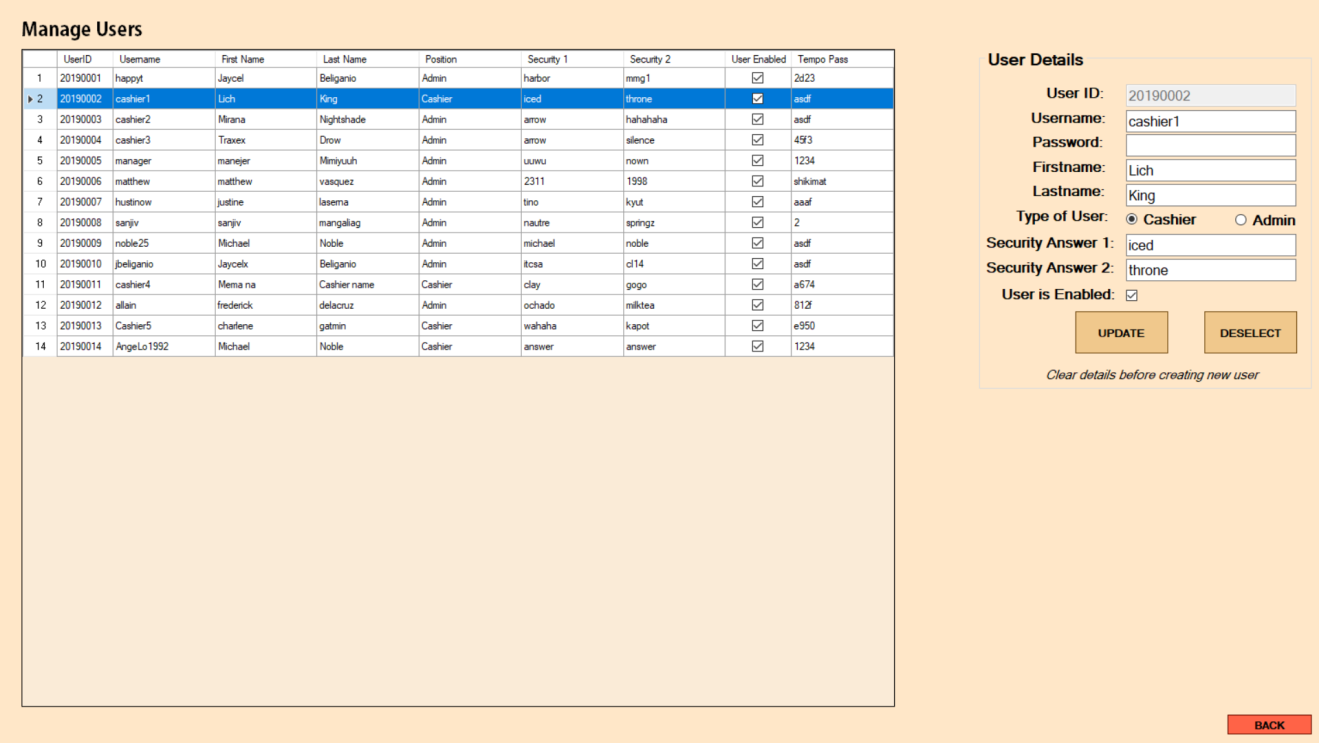Click the Firstname field showing Lich
The image size is (1319, 743).
tap(1210, 170)
